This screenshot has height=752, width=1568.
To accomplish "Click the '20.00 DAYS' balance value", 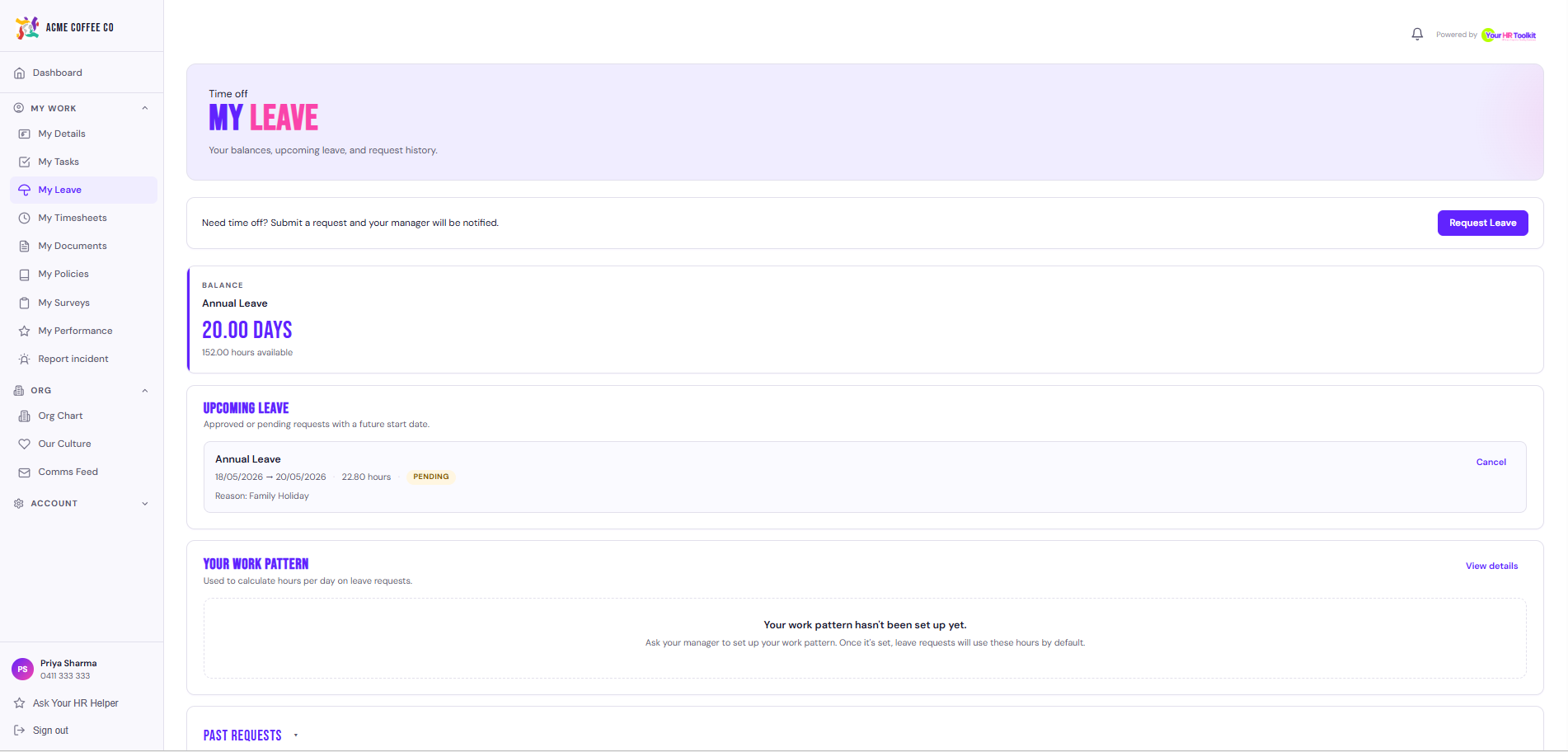I will point(247,331).
